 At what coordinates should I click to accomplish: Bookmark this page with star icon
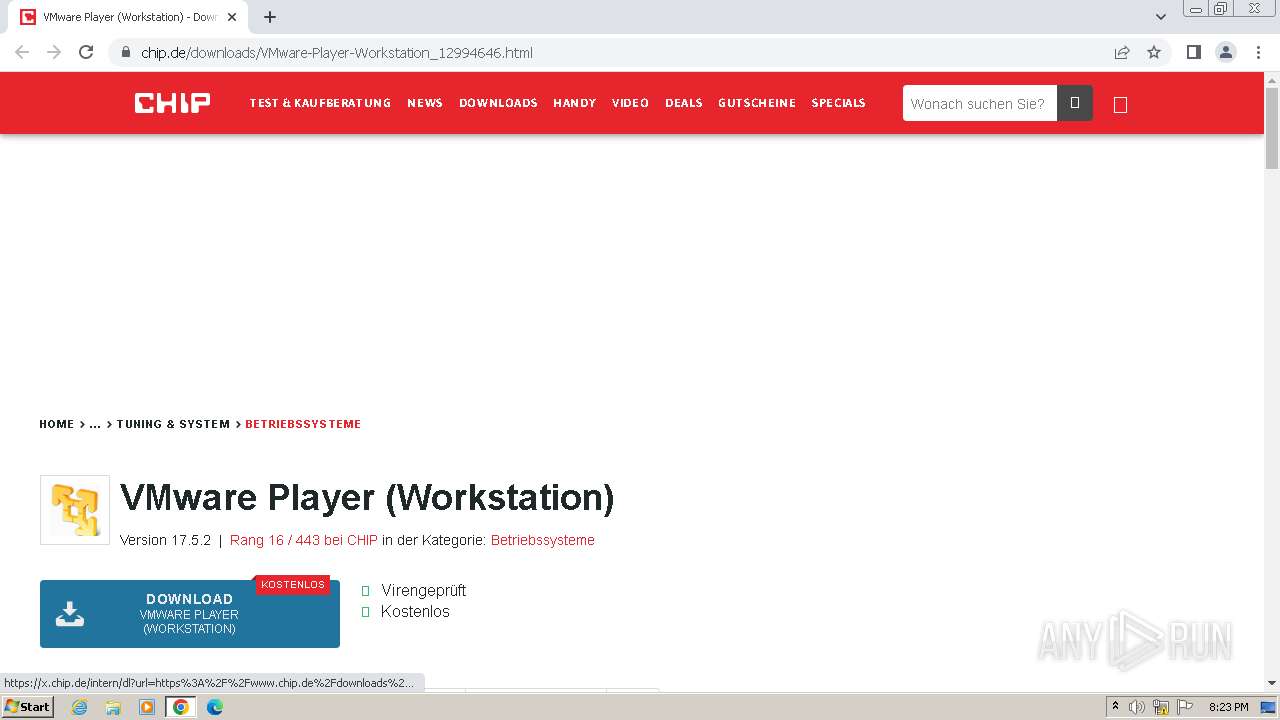1154,52
